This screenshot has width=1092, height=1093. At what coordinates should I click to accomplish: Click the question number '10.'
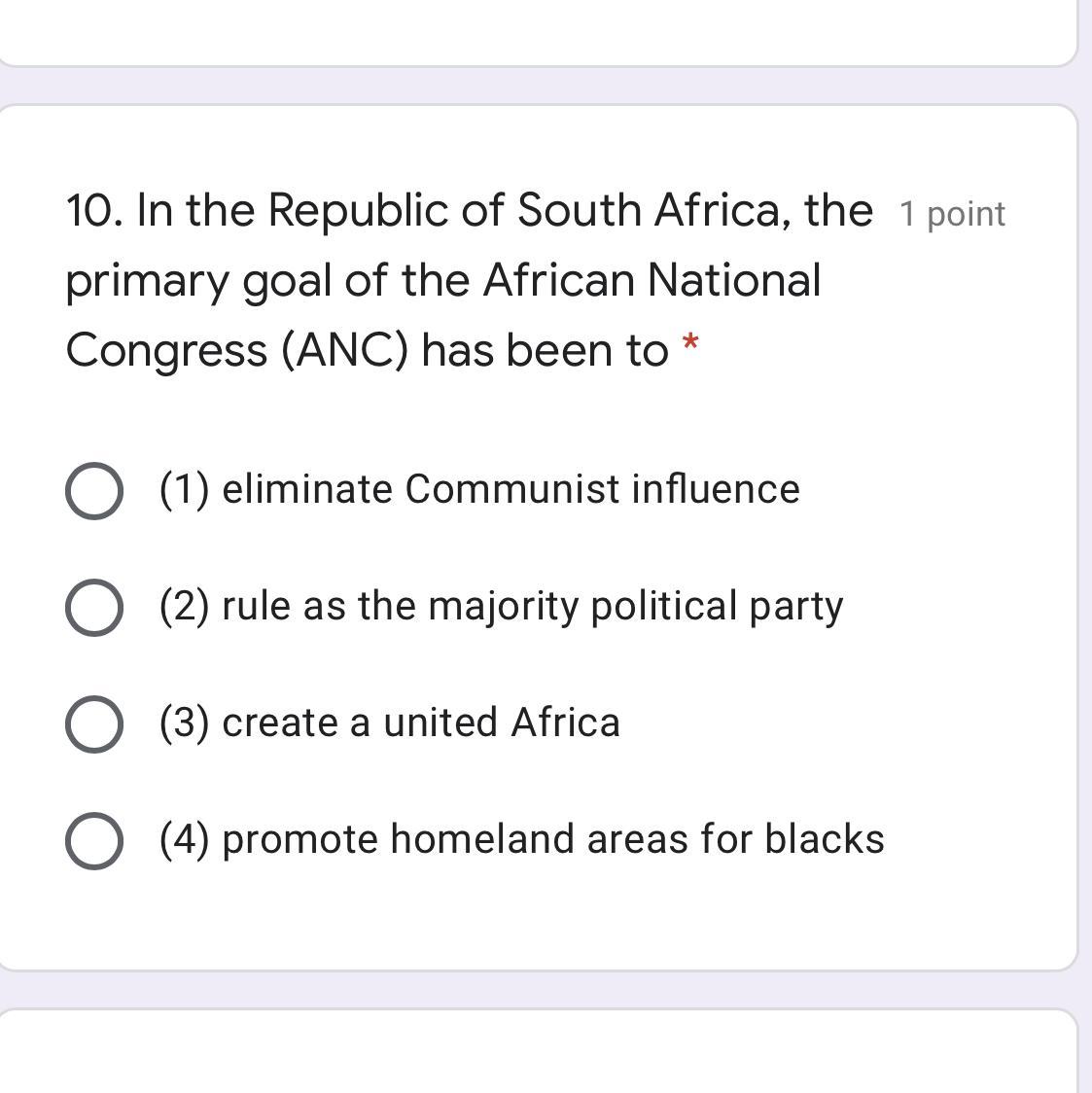pyautogui.click(x=94, y=210)
